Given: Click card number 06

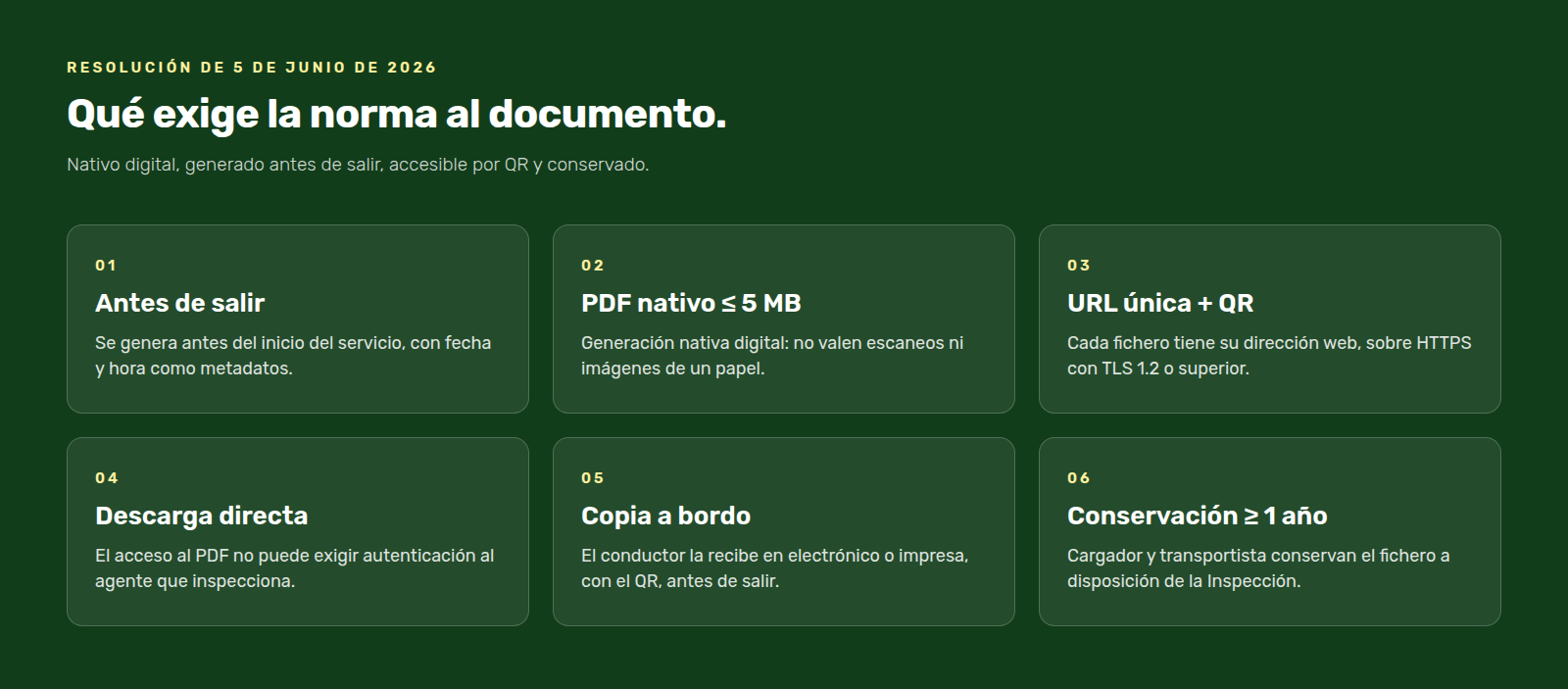Looking at the screenshot, I should 1079,478.
